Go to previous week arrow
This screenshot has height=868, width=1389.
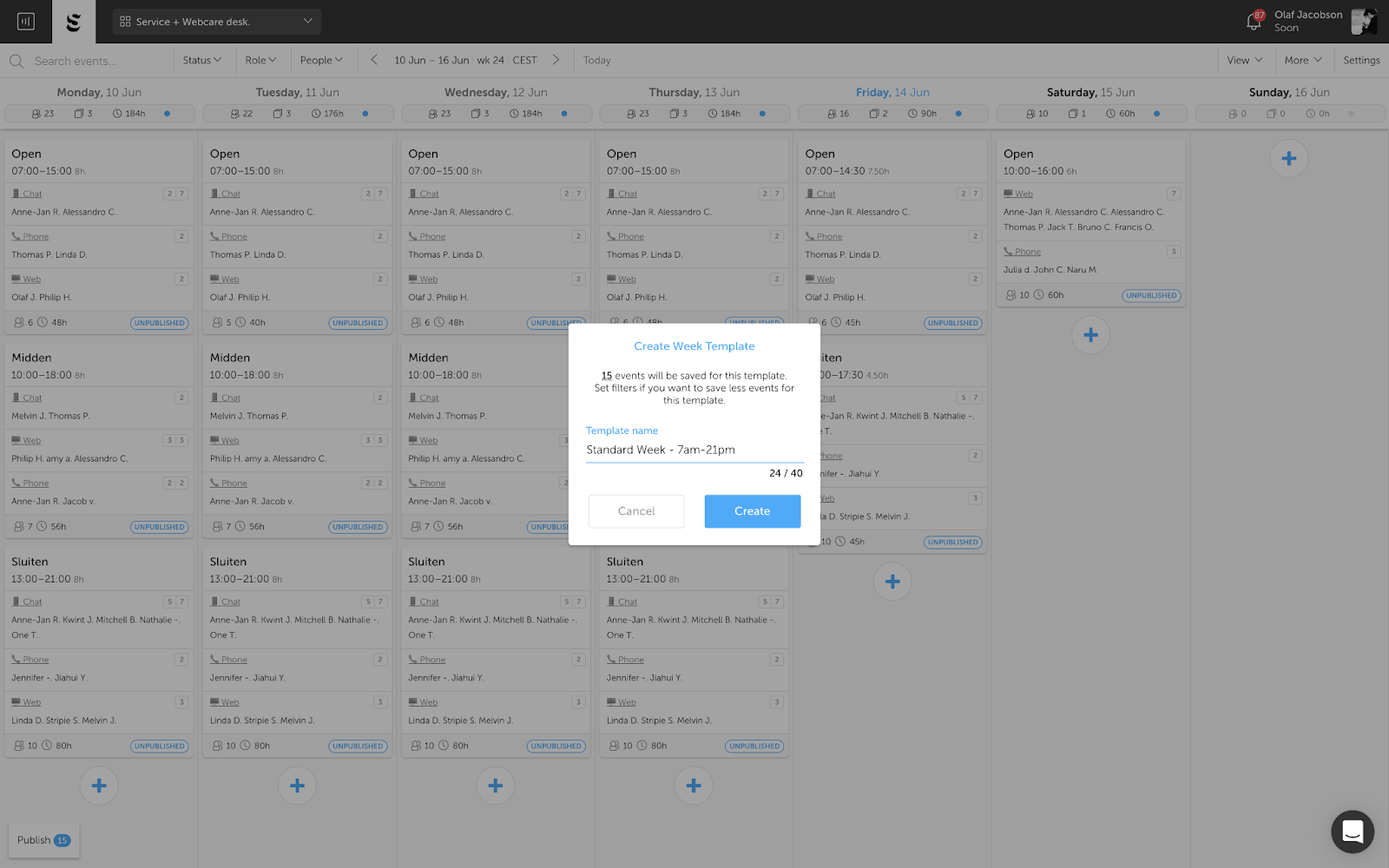click(374, 60)
